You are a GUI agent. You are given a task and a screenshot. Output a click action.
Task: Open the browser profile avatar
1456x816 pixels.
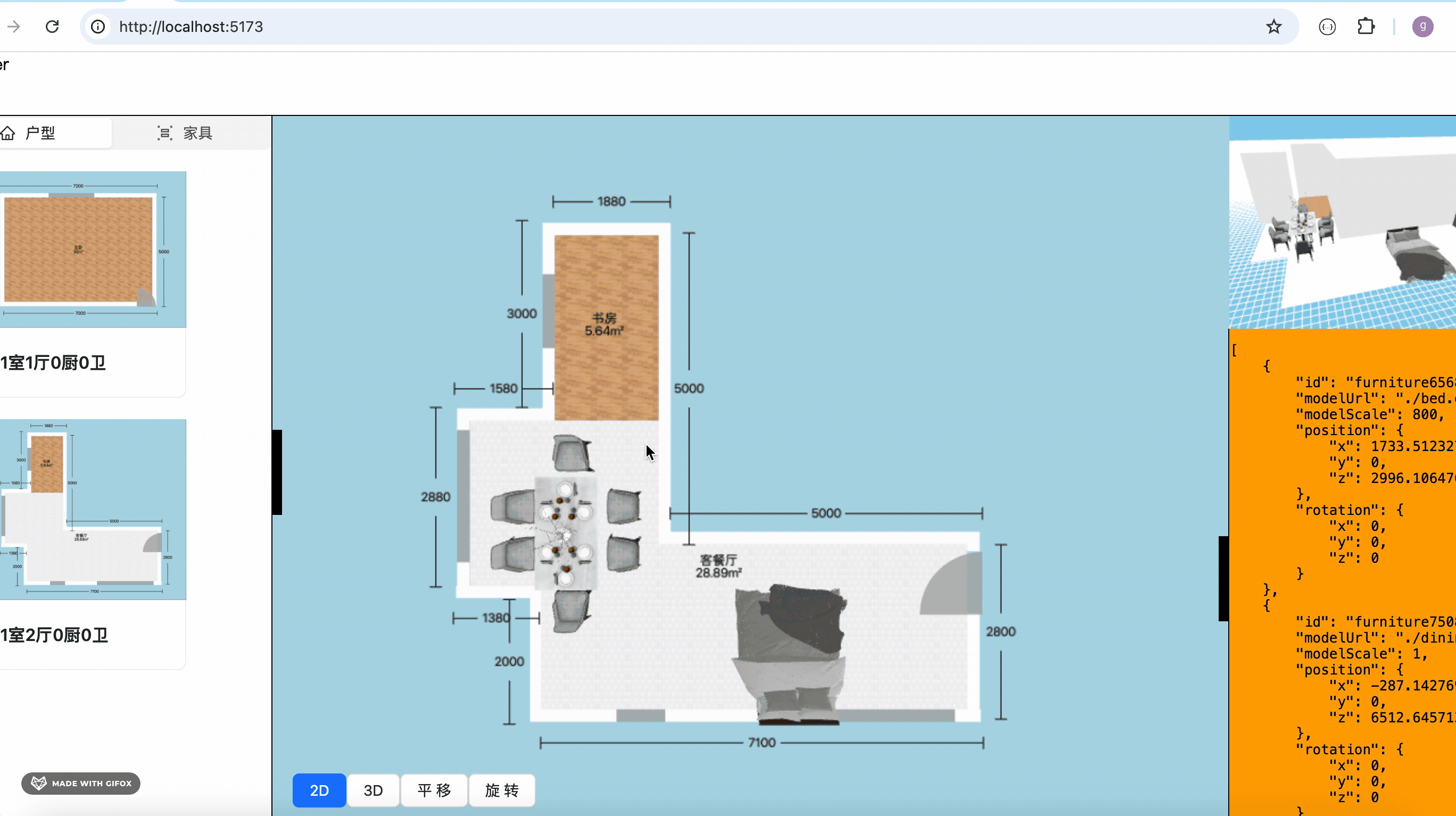click(x=1422, y=27)
